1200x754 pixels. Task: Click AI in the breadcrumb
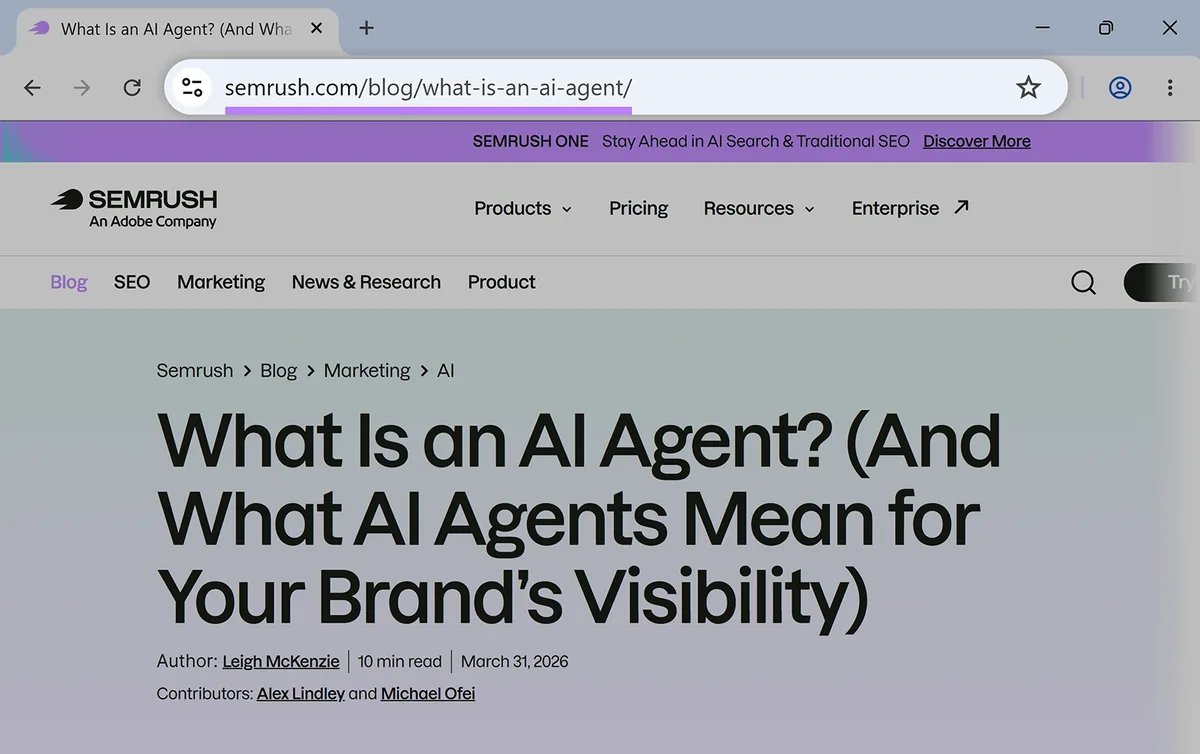tap(446, 370)
